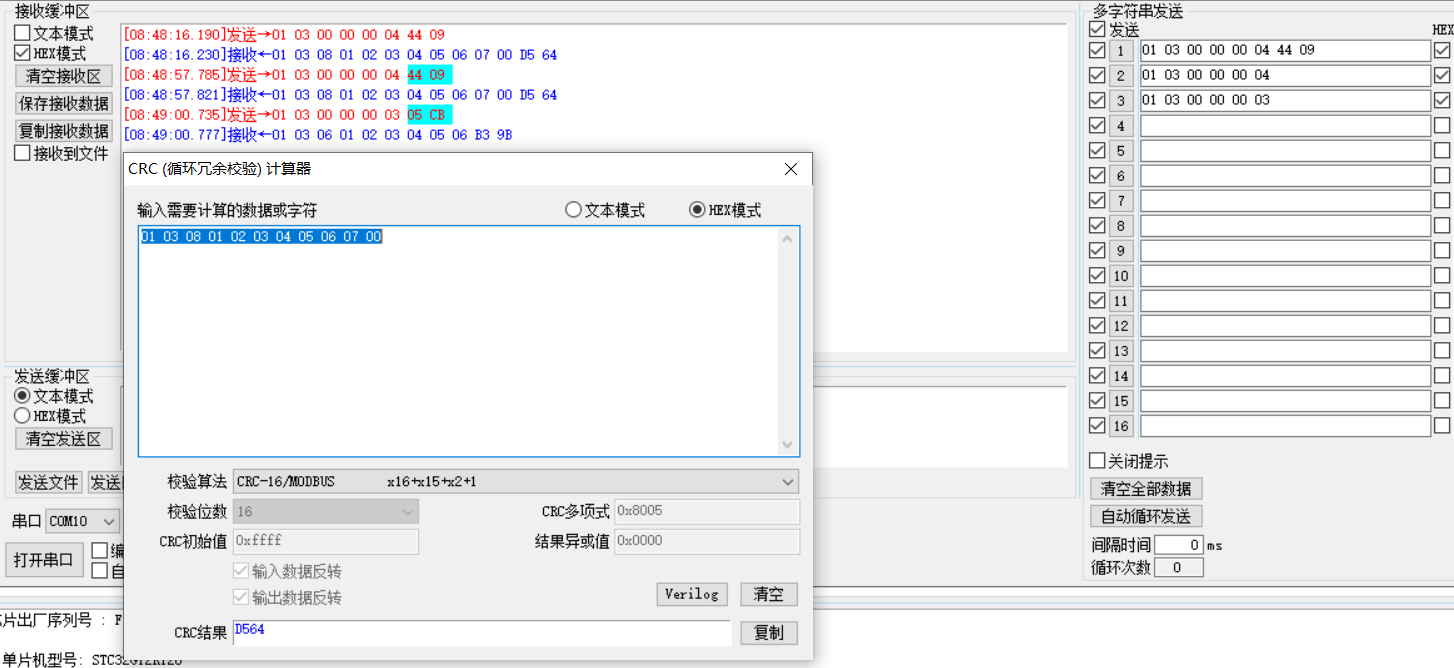Screen dimensions: 1454x668
Task: Click the numbered button 16
Action: (x=1121, y=426)
